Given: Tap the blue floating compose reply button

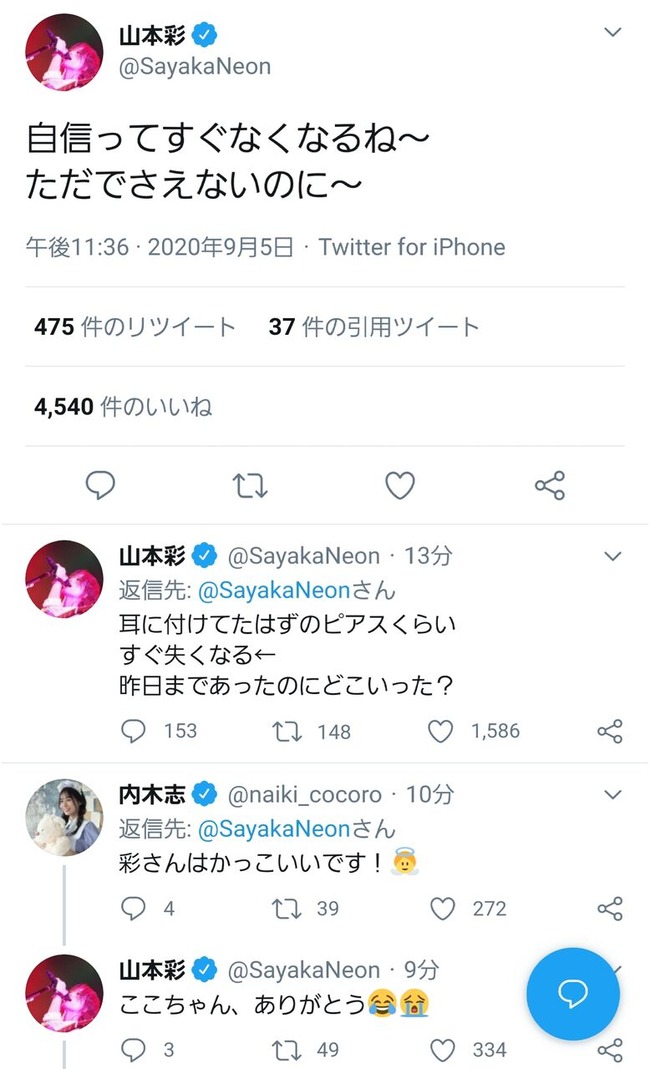Looking at the screenshot, I should click(x=573, y=993).
